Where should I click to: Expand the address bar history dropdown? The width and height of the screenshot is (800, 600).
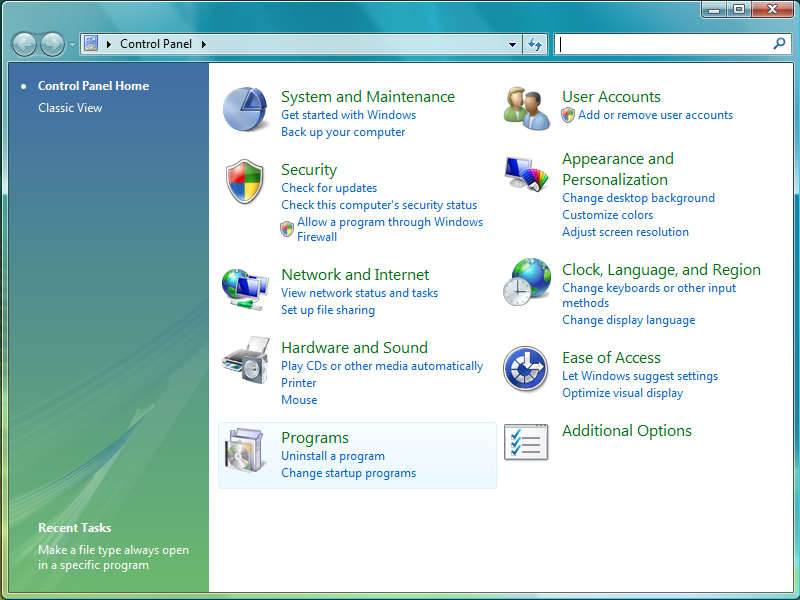point(512,44)
